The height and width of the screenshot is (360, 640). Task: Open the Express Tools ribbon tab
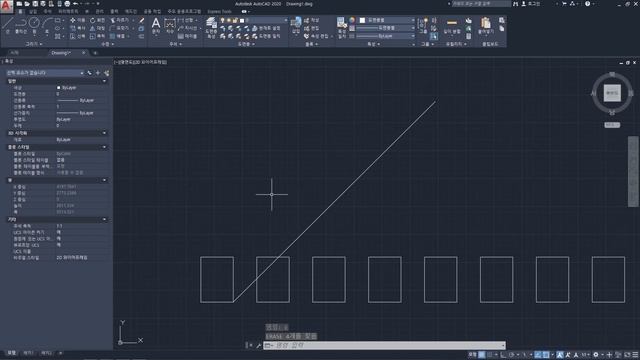[x=219, y=11]
